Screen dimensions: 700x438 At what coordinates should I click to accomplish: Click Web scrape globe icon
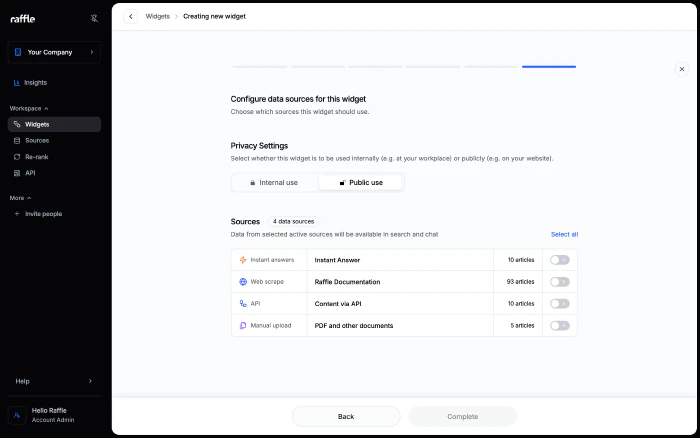click(243, 282)
